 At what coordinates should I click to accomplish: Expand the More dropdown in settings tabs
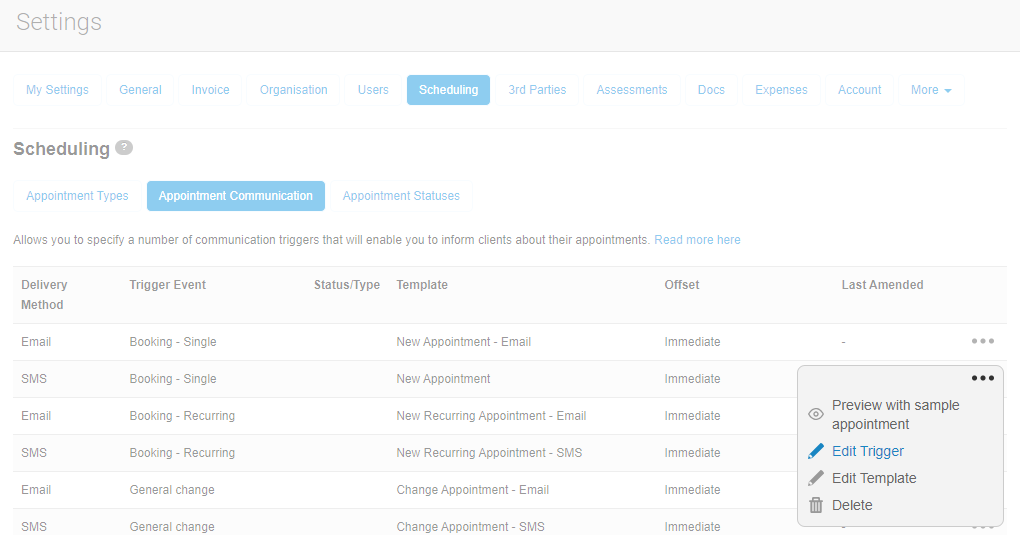pos(930,90)
